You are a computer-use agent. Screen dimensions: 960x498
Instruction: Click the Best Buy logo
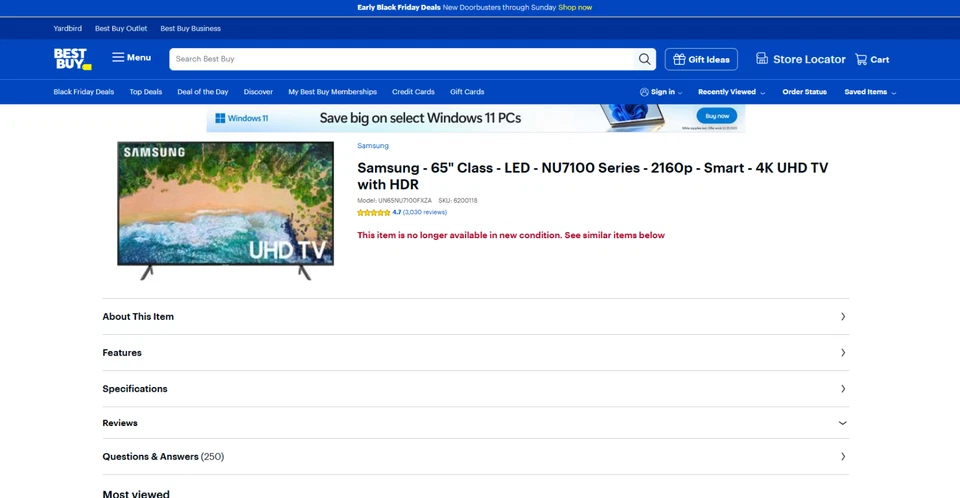coord(72,59)
